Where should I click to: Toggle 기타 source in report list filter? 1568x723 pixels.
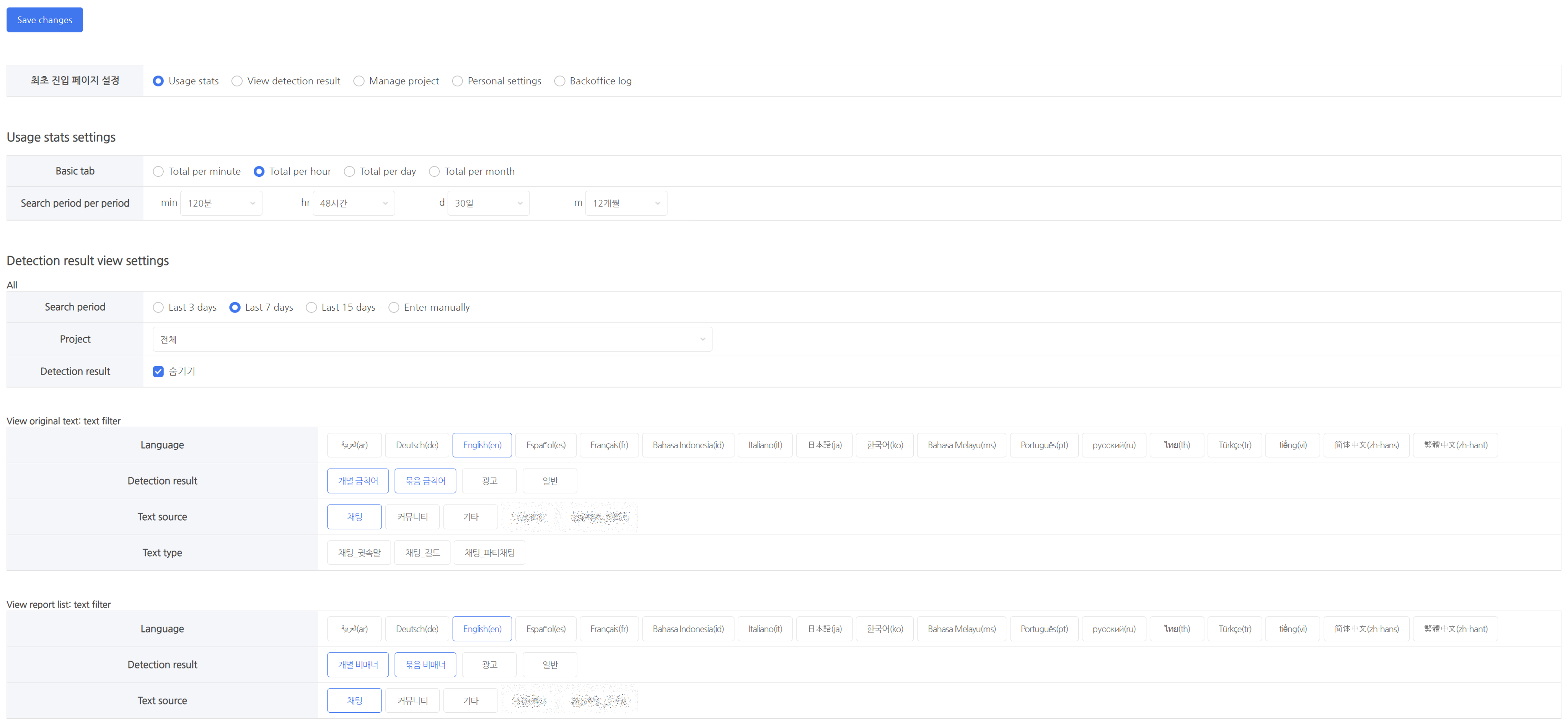[470, 701]
